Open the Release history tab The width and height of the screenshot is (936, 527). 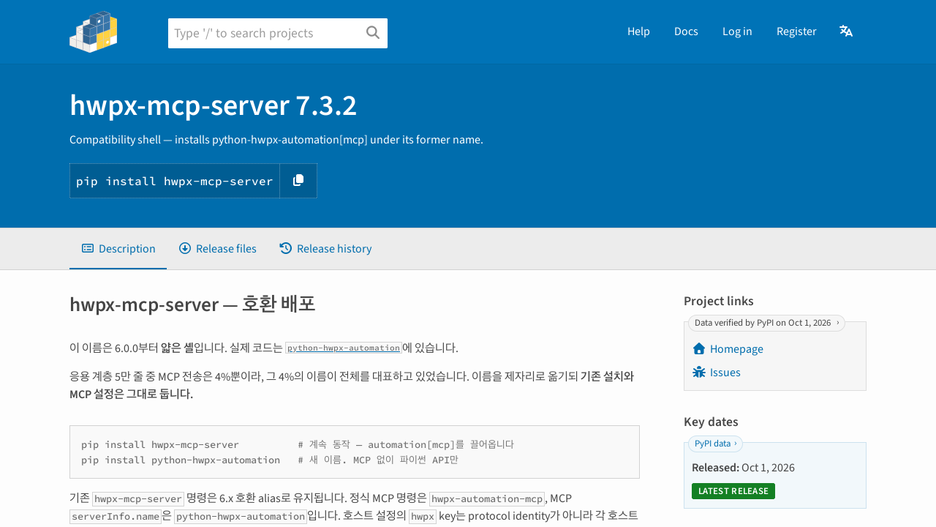coord(325,248)
